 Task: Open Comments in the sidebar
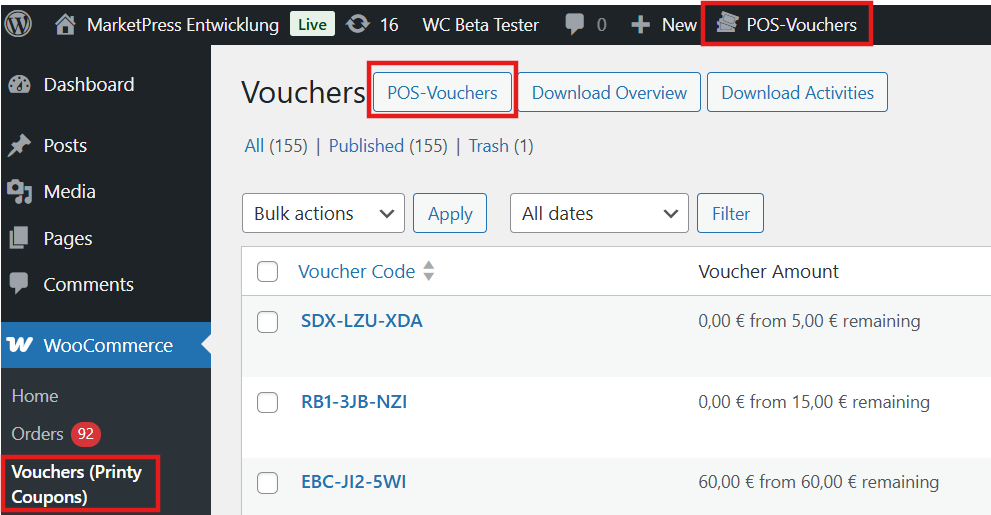(x=88, y=284)
